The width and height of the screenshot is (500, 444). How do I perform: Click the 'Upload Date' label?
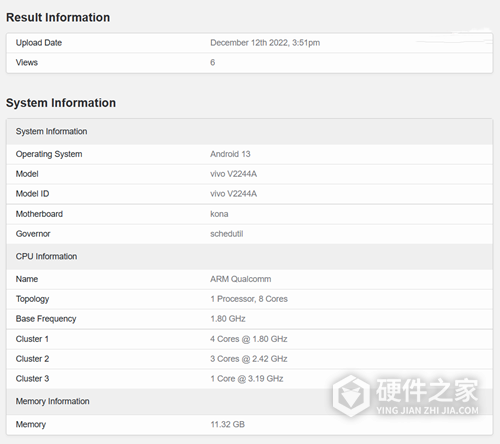click(39, 43)
